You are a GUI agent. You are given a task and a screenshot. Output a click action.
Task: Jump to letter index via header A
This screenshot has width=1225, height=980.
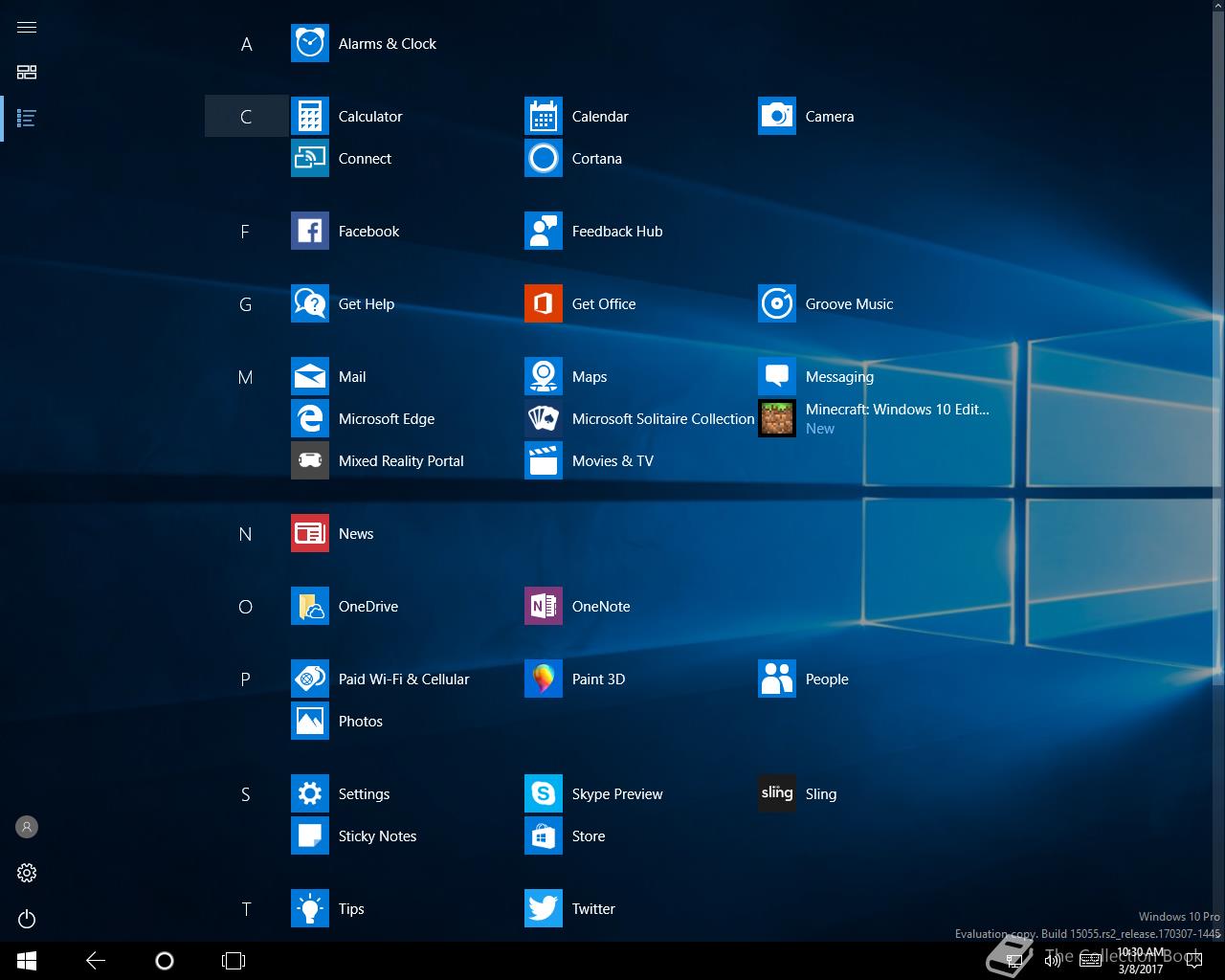coord(246,43)
